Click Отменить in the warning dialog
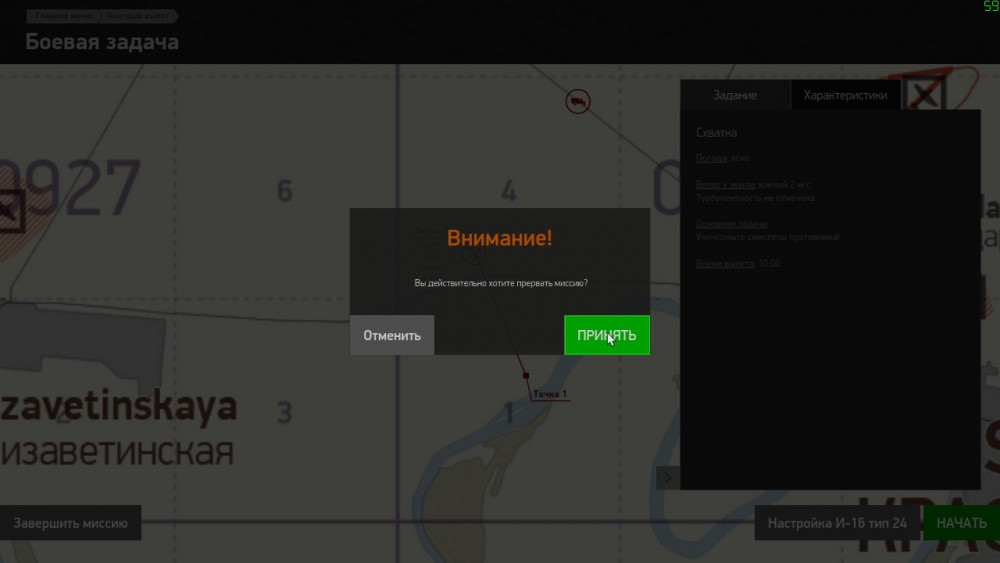The image size is (1000, 563). [x=392, y=335]
